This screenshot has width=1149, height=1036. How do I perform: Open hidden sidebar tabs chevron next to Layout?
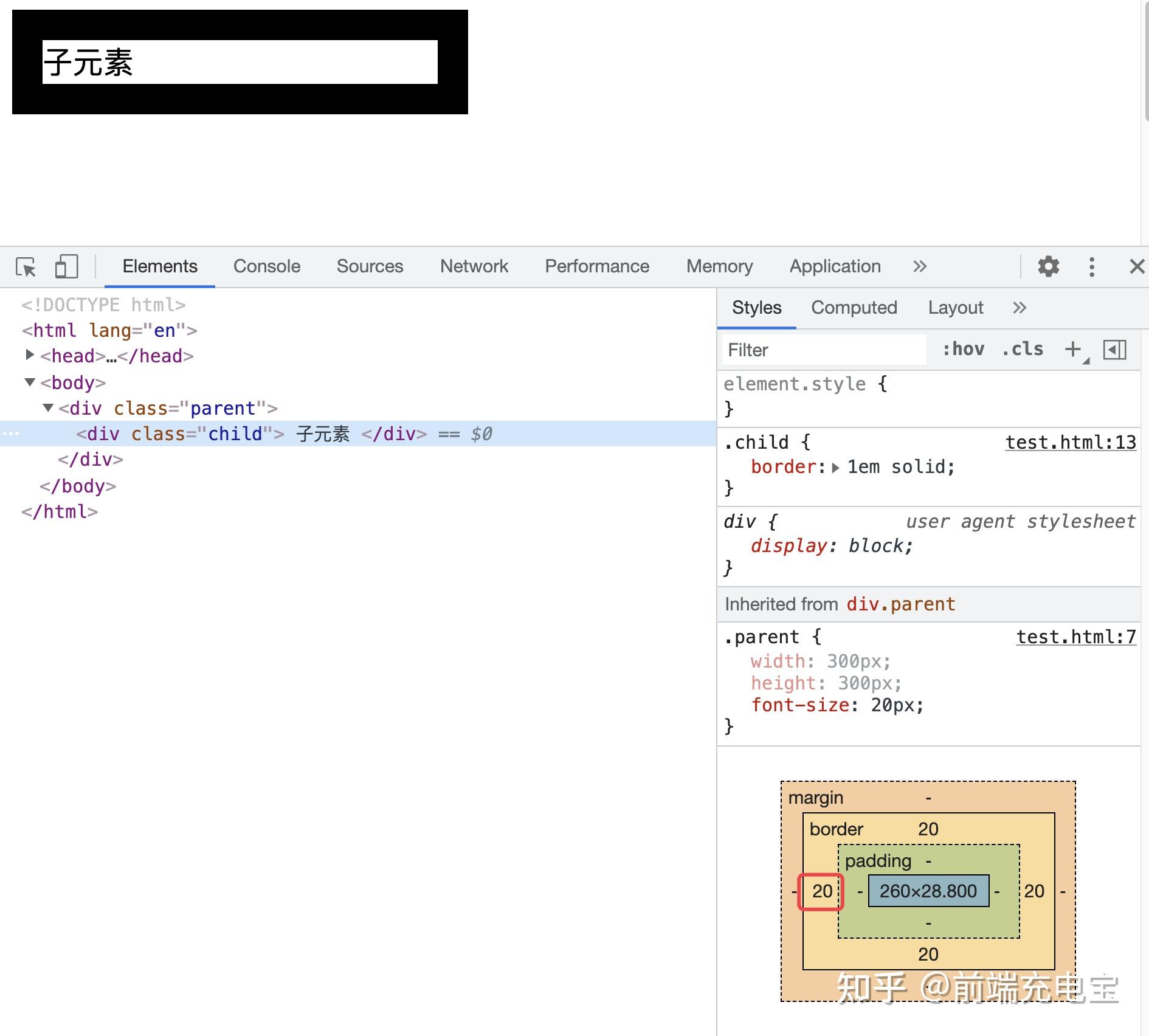[1019, 308]
